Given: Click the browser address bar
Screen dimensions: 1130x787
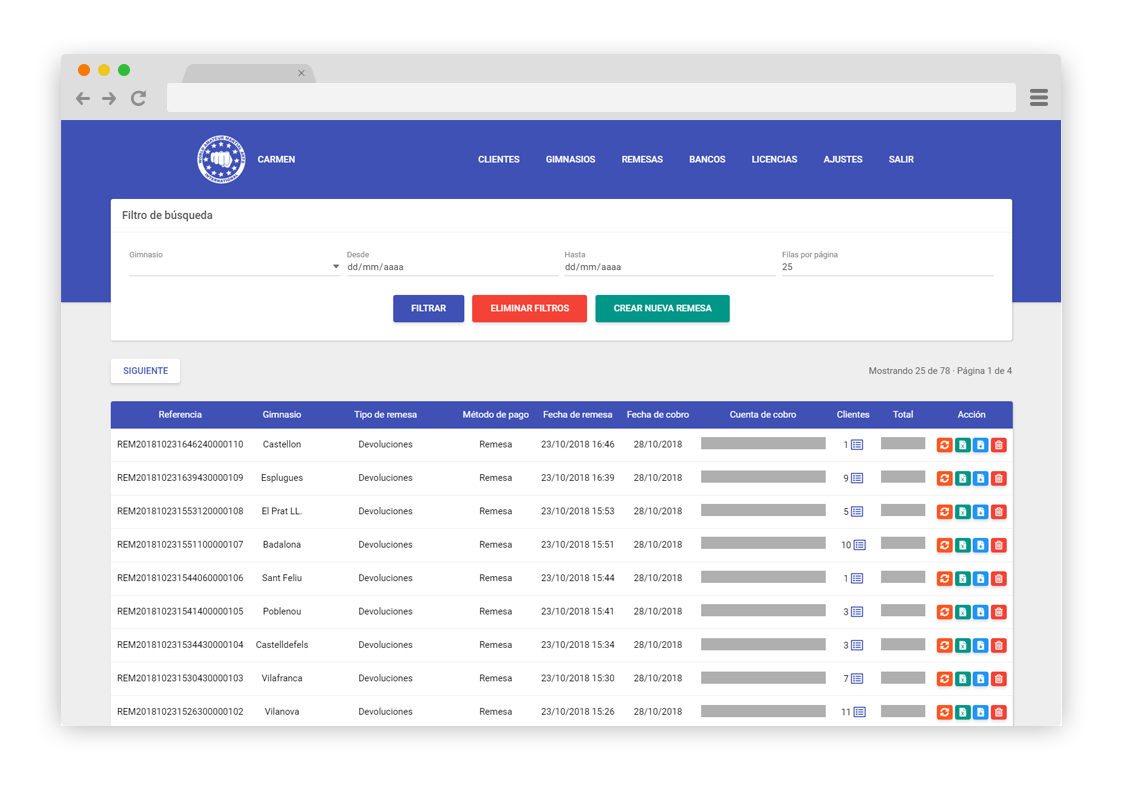Looking at the screenshot, I should (x=591, y=97).
